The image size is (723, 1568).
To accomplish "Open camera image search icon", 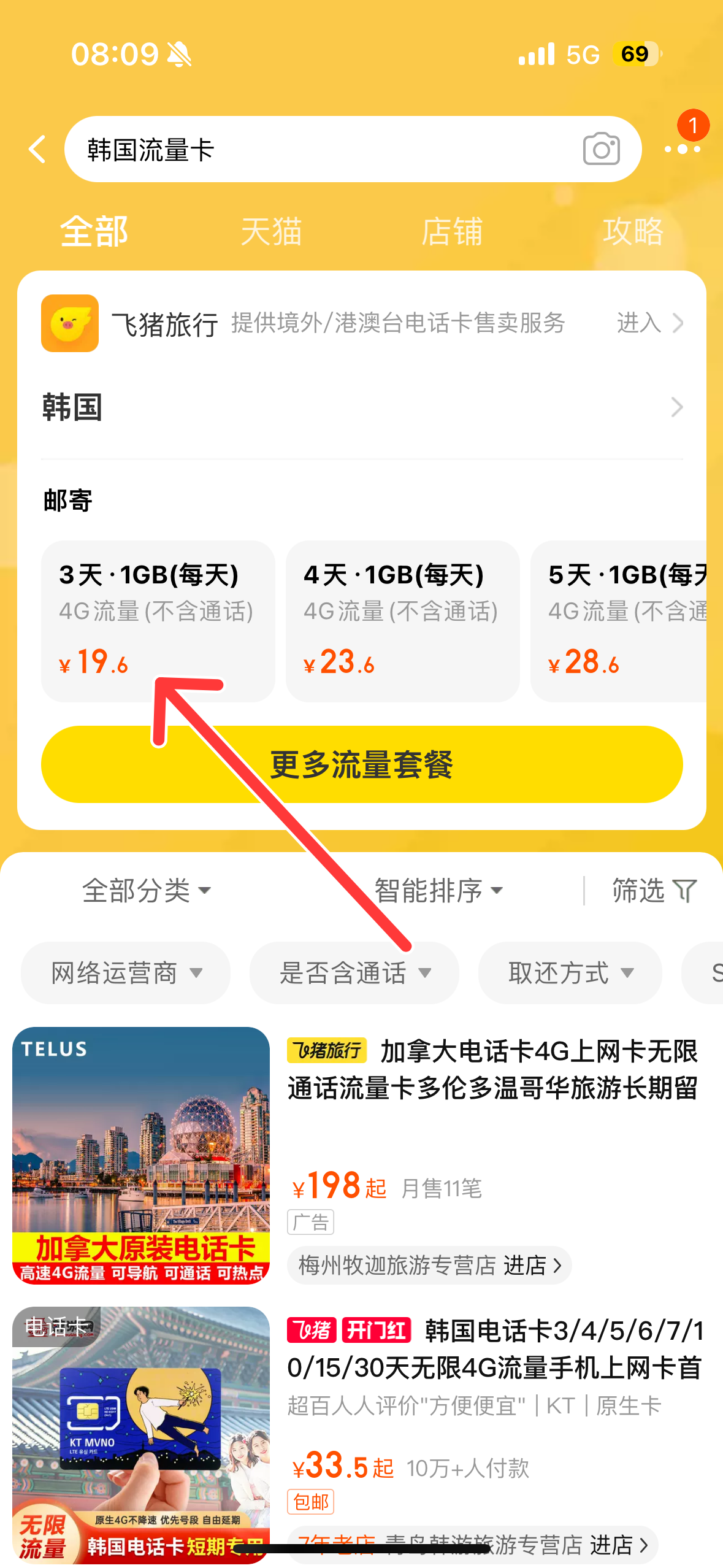I will point(601,148).
